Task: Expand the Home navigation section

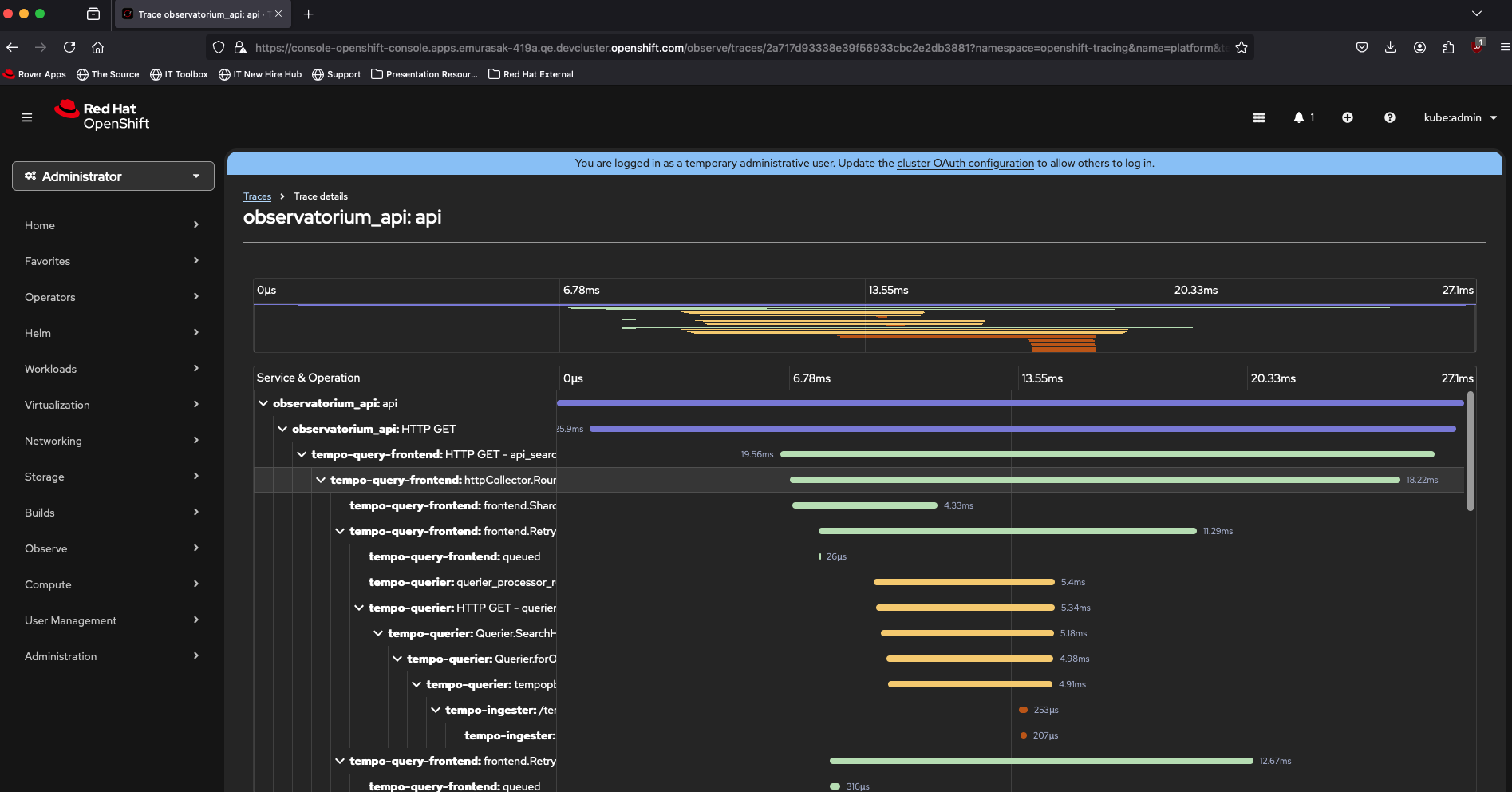Action: [112, 225]
